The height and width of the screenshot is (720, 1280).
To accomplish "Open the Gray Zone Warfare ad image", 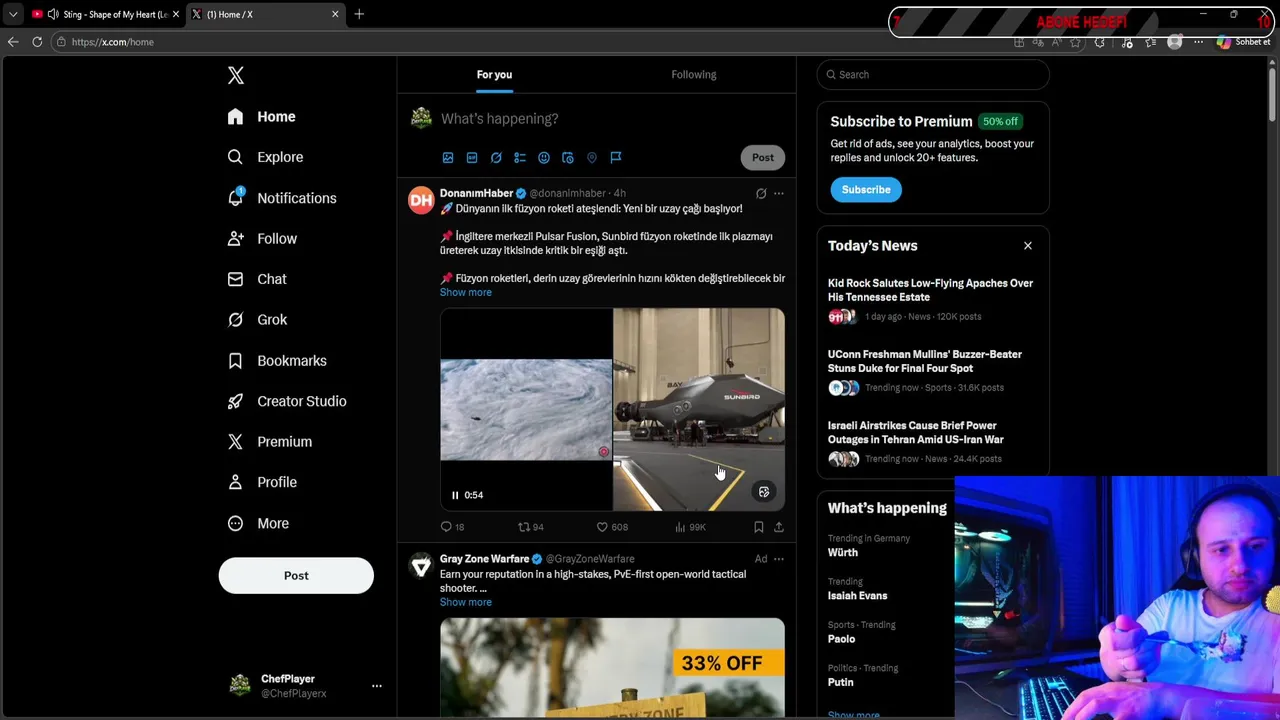I will point(612,668).
